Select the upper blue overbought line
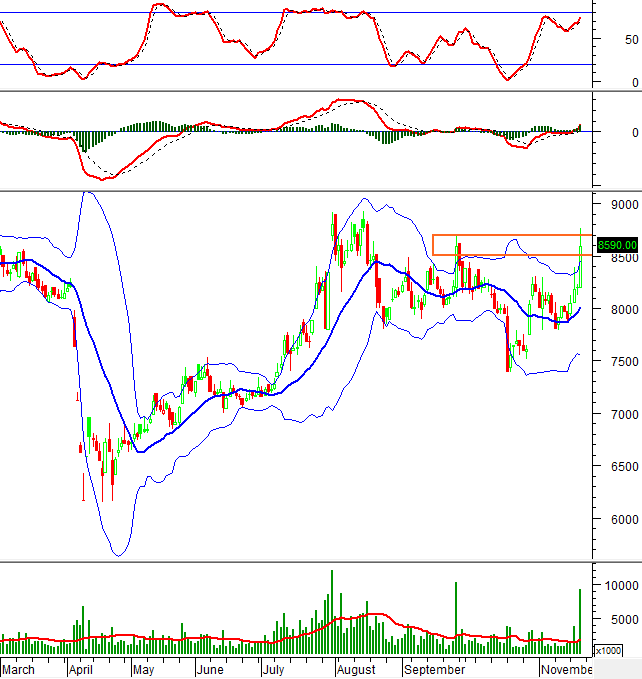Image resolution: width=642 pixels, height=679 pixels. tap(300, 13)
